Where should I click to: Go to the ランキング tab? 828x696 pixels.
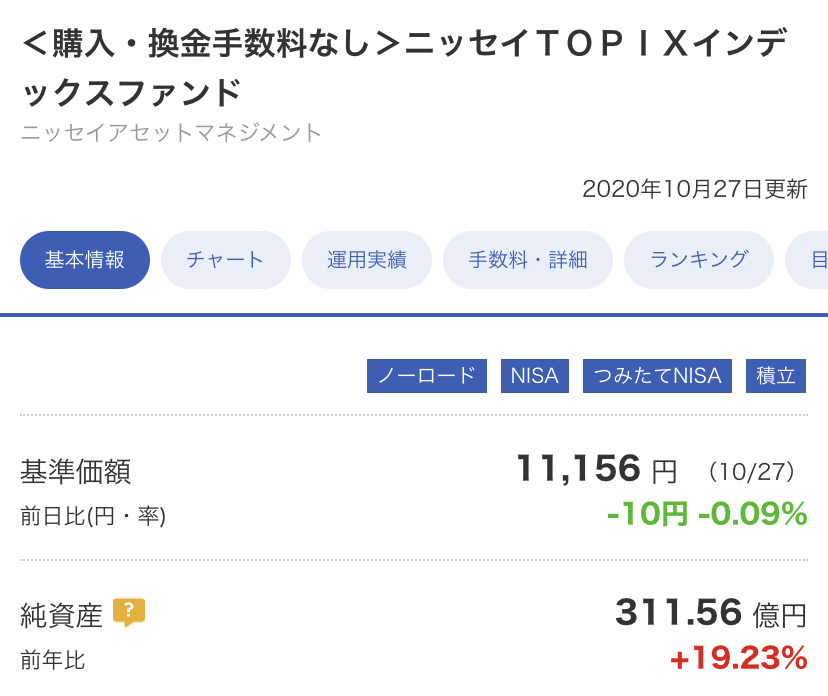(x=699, y=260)
